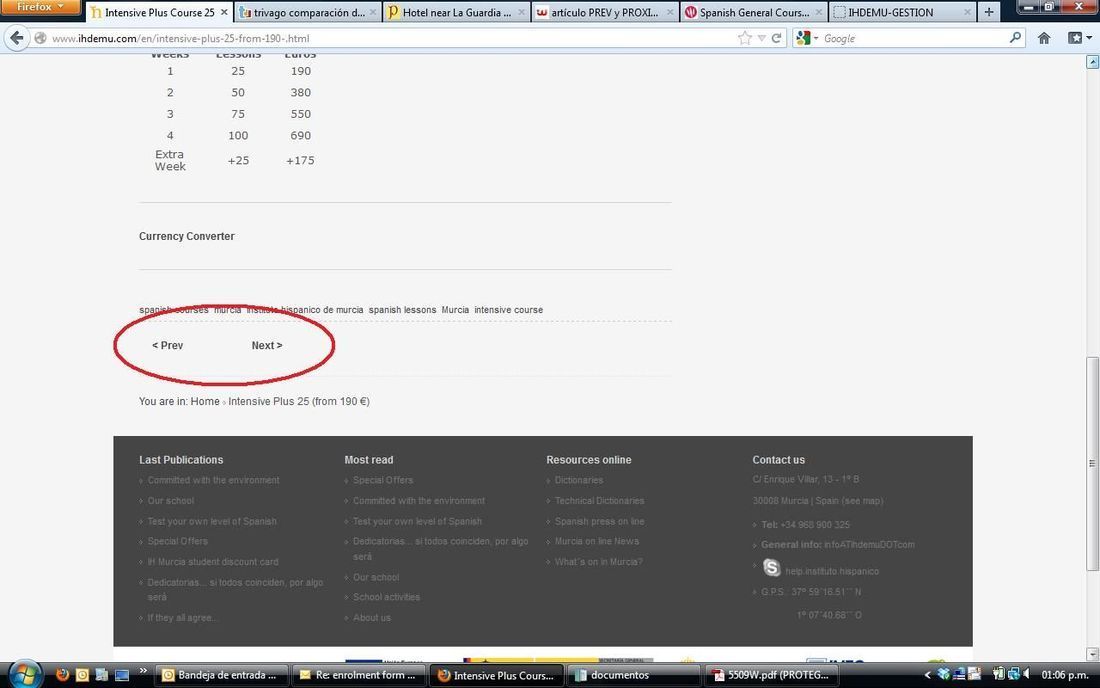
Task: Open 'Murcia on line News' link
Action: 597,541
